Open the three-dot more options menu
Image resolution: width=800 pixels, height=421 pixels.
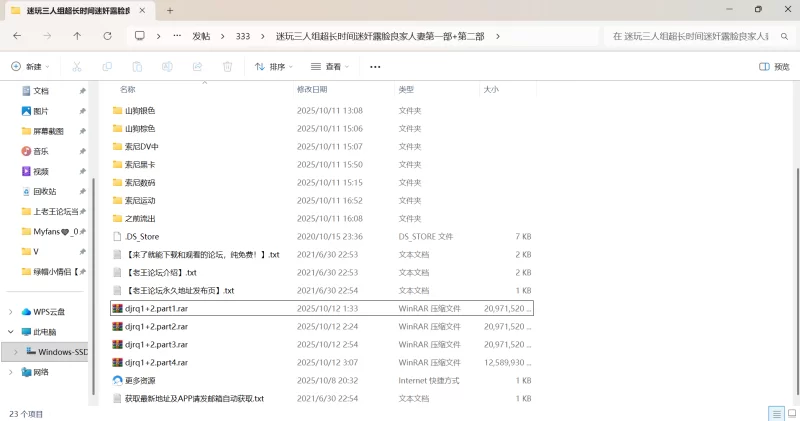[x=375, y=67]
